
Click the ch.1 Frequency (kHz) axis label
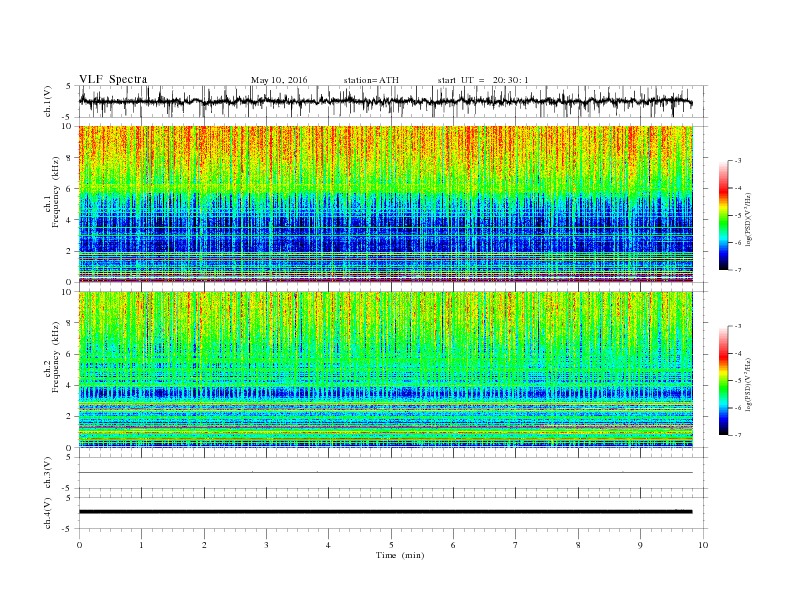(x=52, y=192)
